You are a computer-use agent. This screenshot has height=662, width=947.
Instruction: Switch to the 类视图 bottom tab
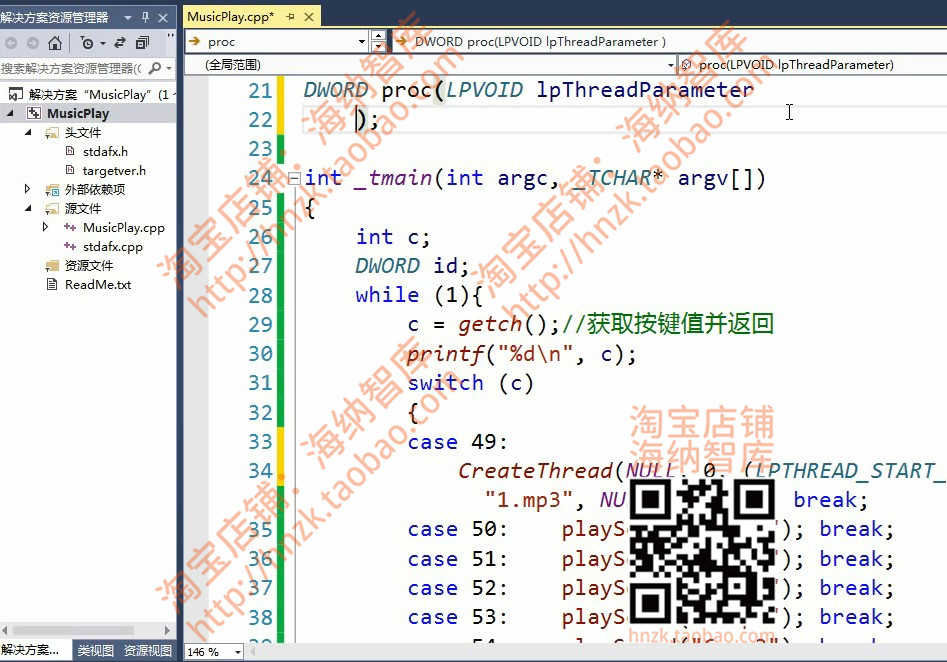[x=95, y=651]
